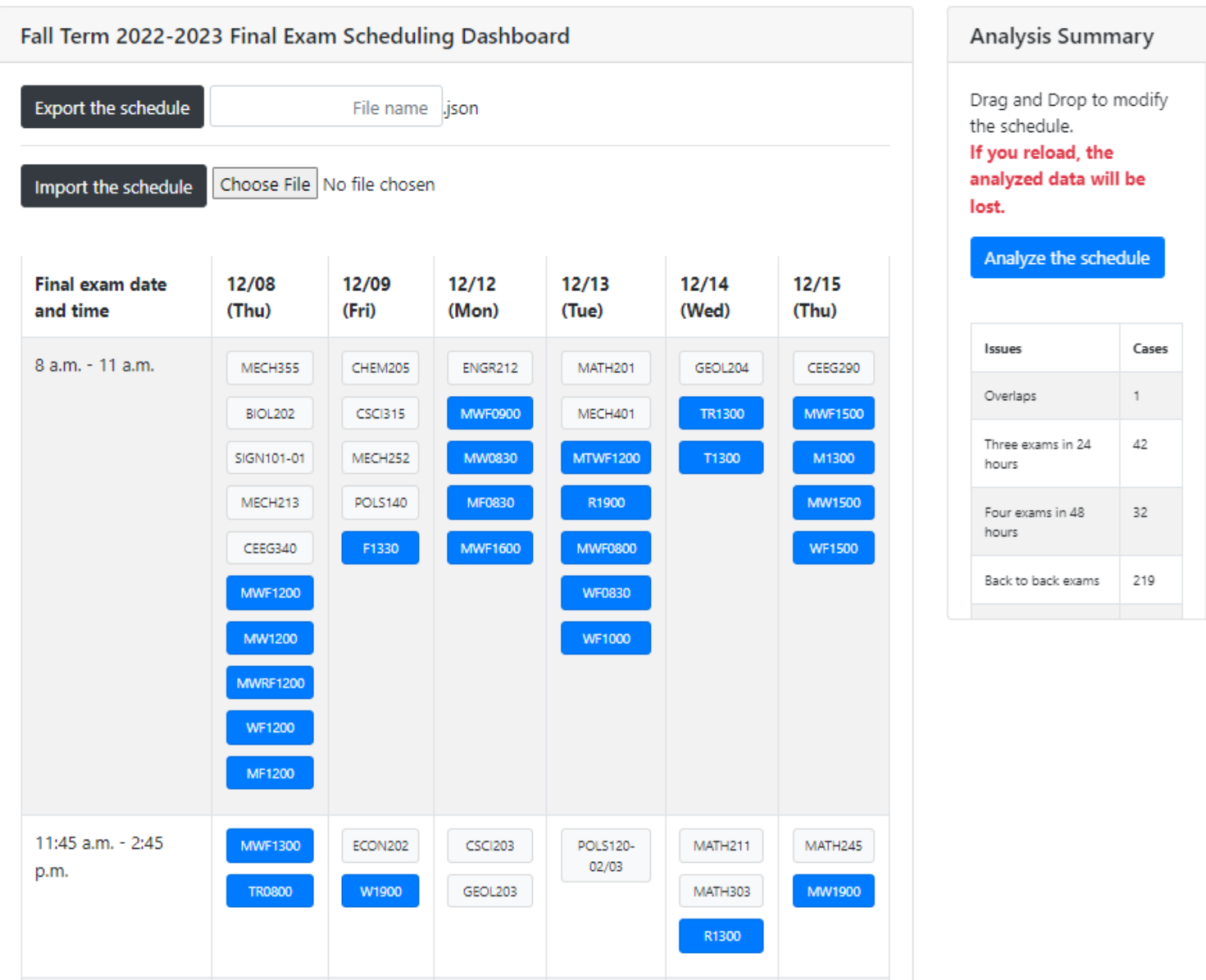
Task: Click the CHEM205 course block
Action: coord(380,368)
